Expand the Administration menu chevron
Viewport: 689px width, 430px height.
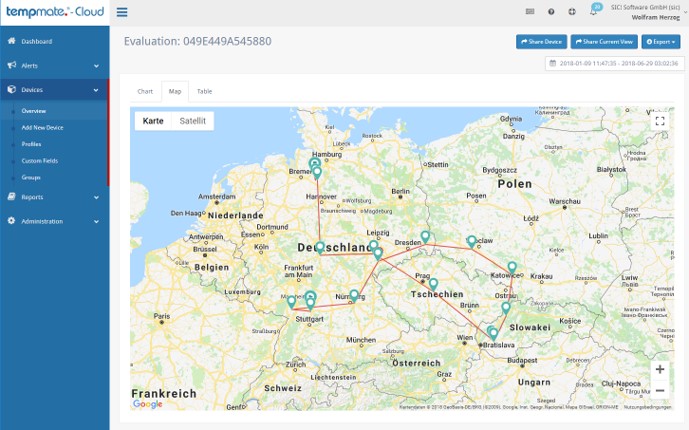tap(96, 222)
